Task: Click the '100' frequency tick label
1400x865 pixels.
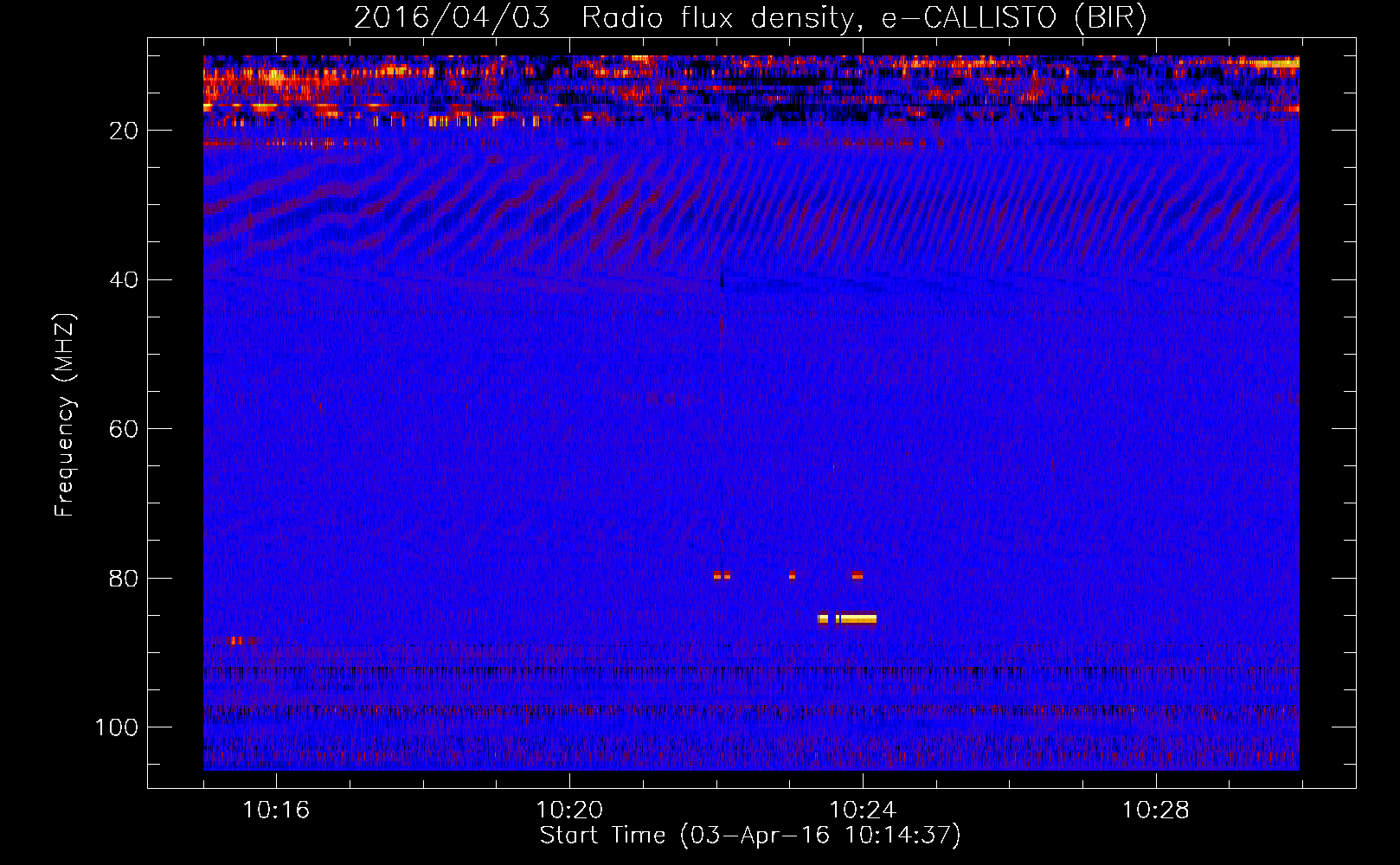Action: click(117, 727)
